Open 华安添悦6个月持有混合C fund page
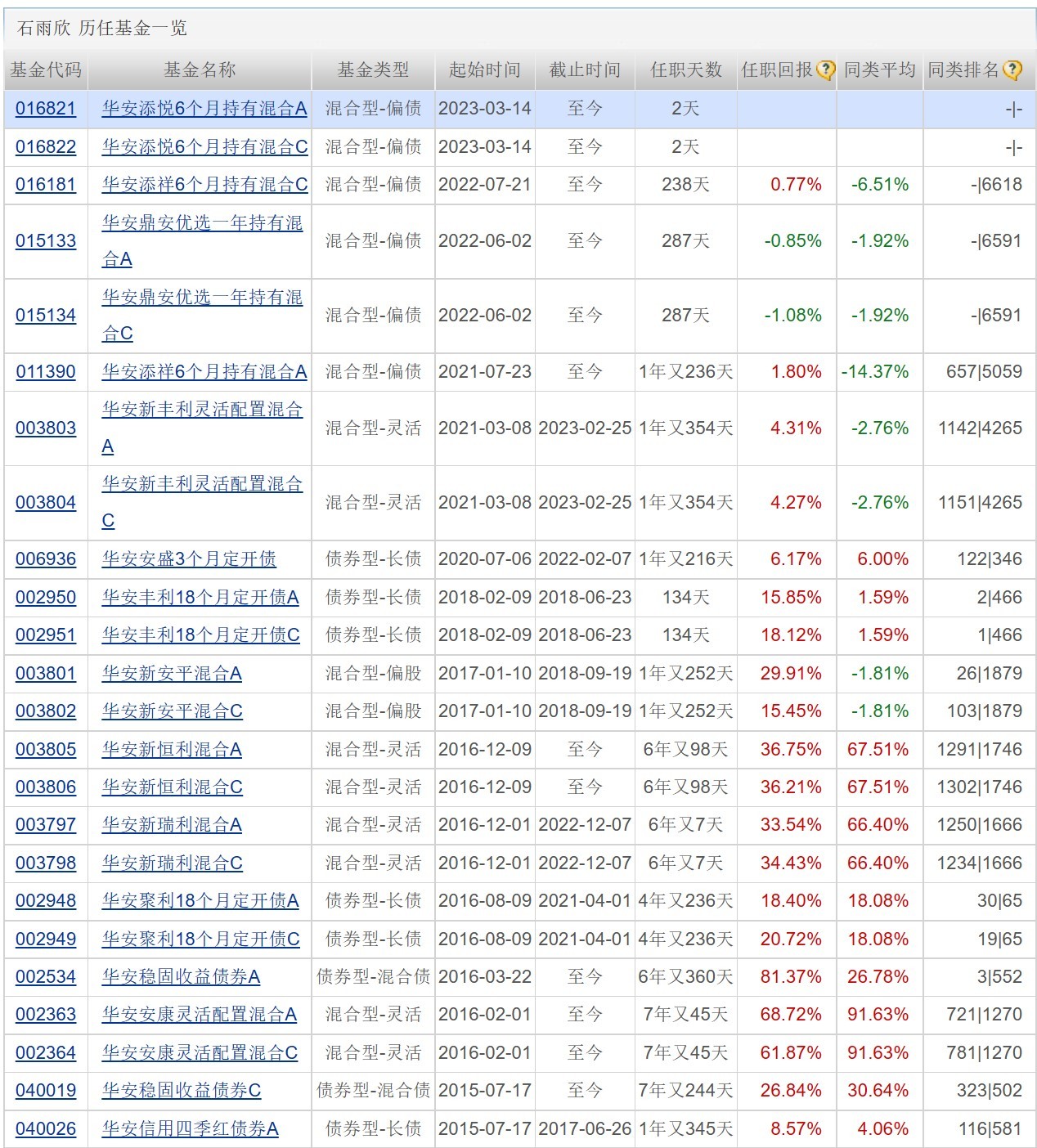This screenshot has height=1148, width=1037. (x=205, y=147)
